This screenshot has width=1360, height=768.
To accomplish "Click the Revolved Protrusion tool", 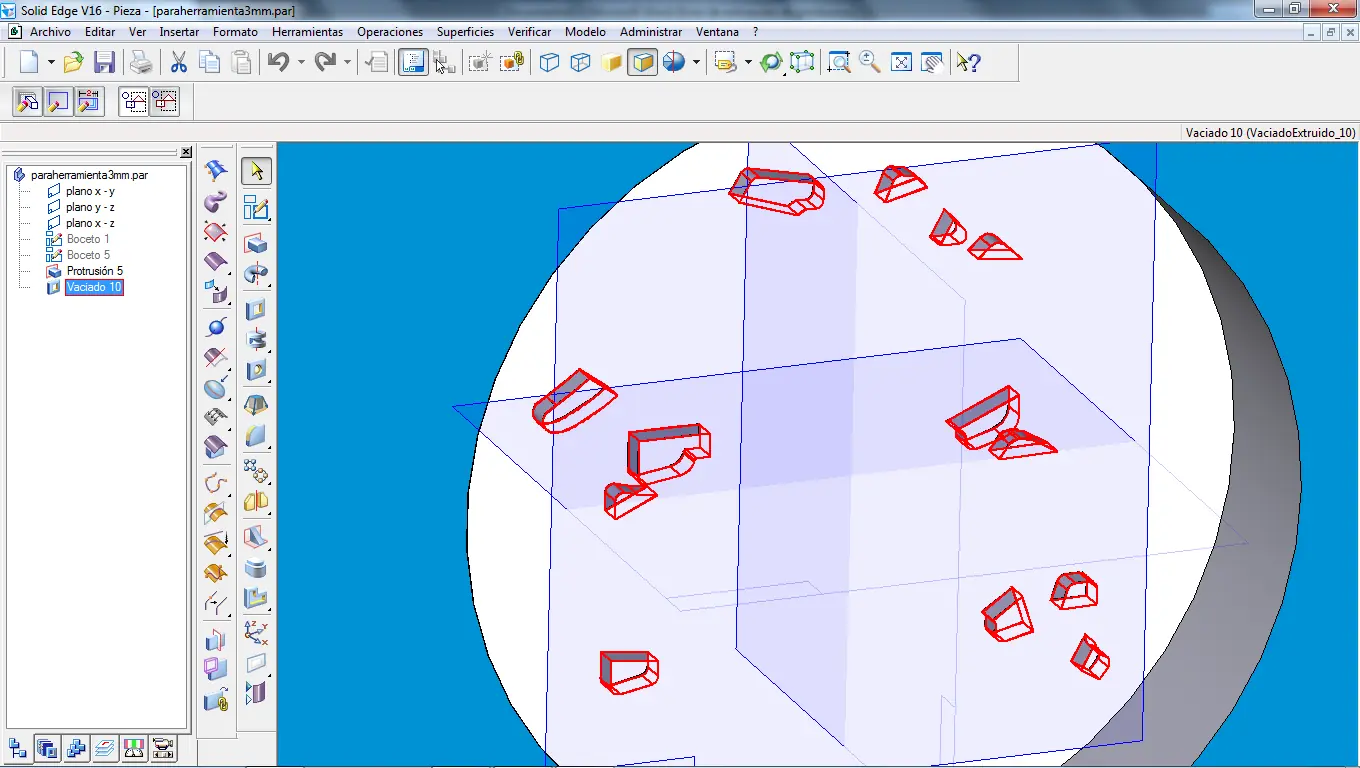I will 256,274.
